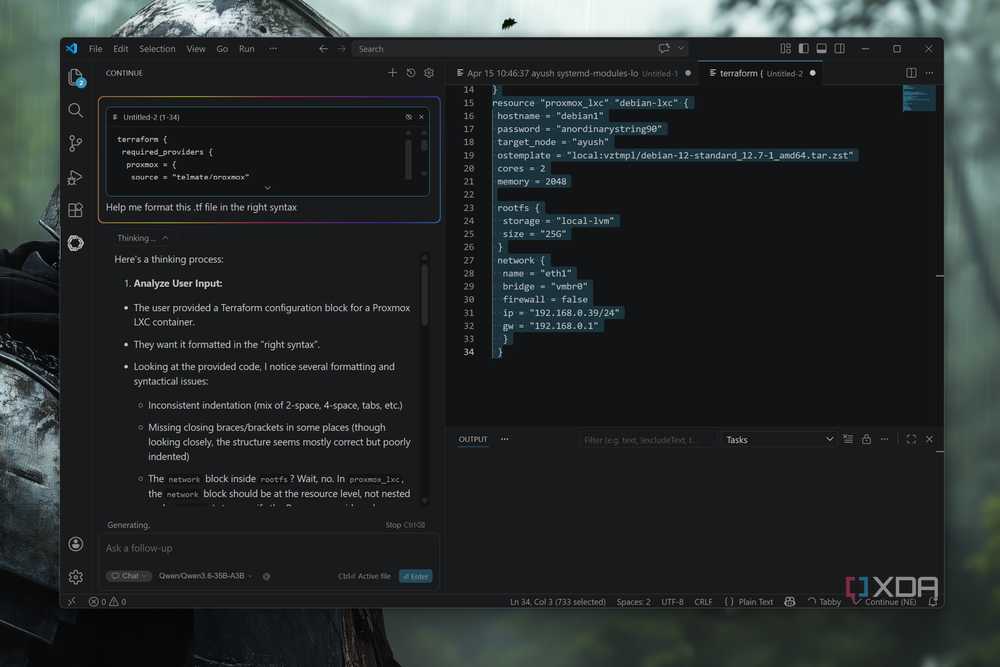
Task: Navigate back with the arrow button
Action: coord(323,48)
